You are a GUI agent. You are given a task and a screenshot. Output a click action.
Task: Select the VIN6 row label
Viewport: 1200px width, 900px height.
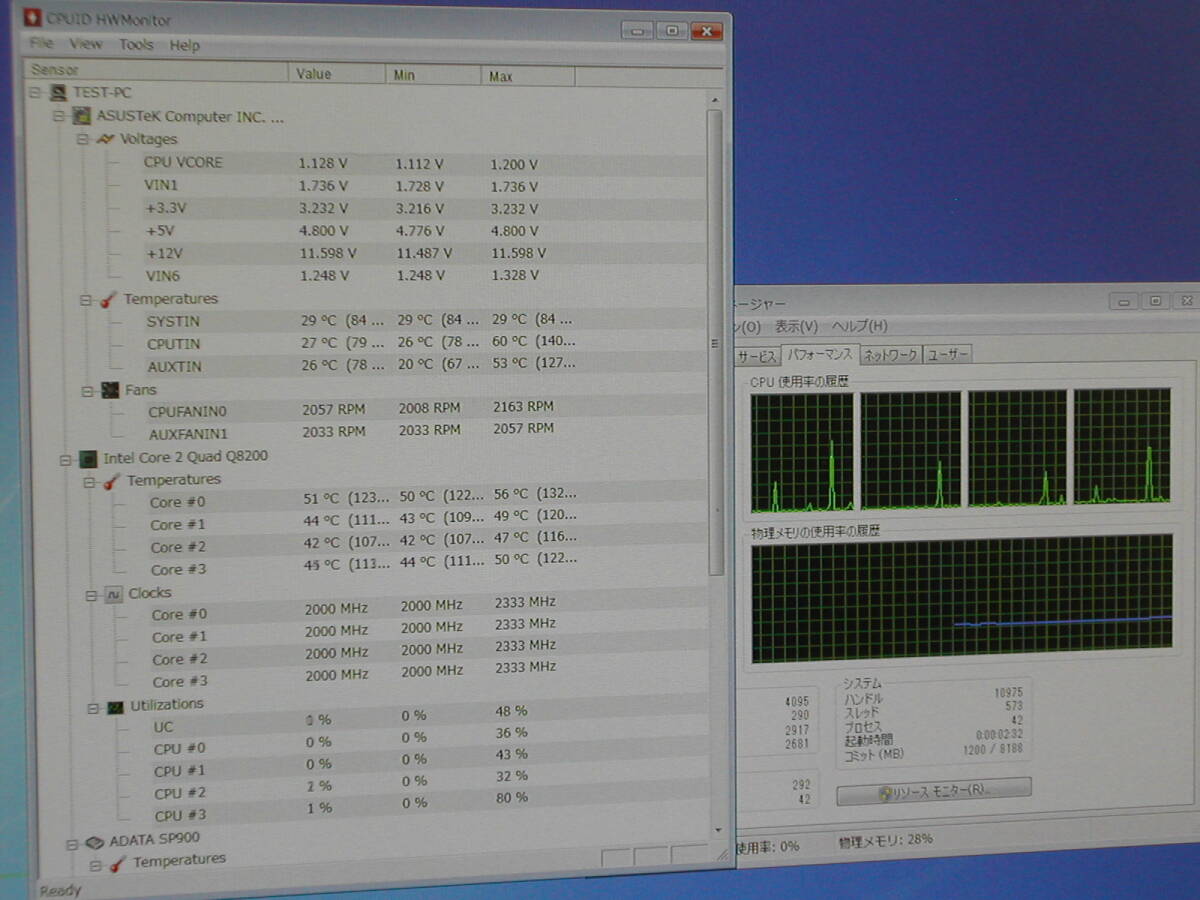point(162,276)
